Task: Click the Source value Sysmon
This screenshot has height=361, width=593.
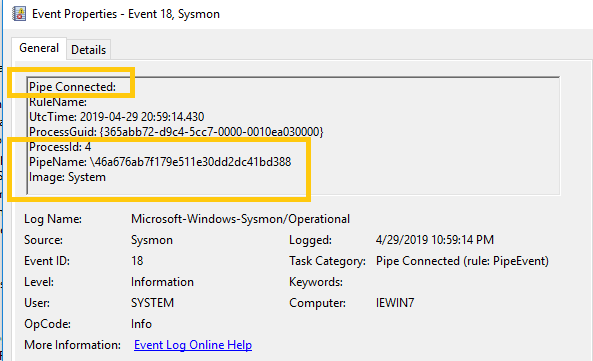Action: coord(152,240)
